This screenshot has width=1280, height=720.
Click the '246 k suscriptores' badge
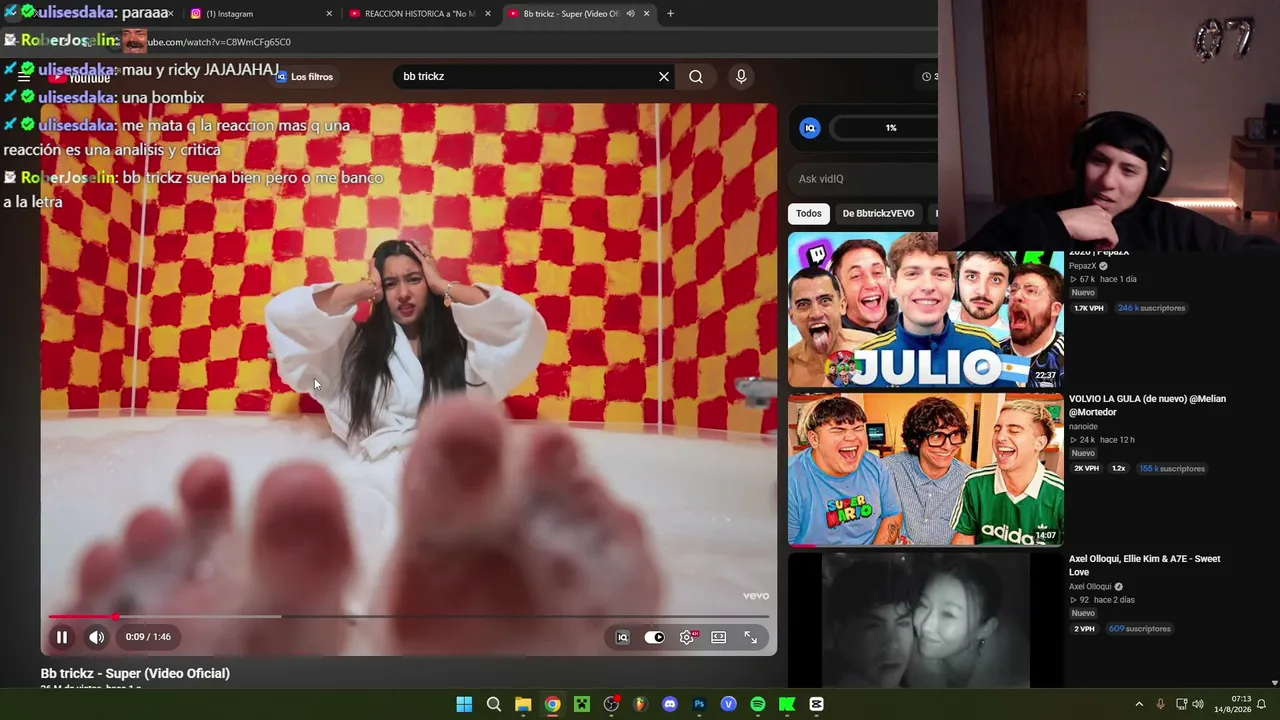[x=1151, y=308]
